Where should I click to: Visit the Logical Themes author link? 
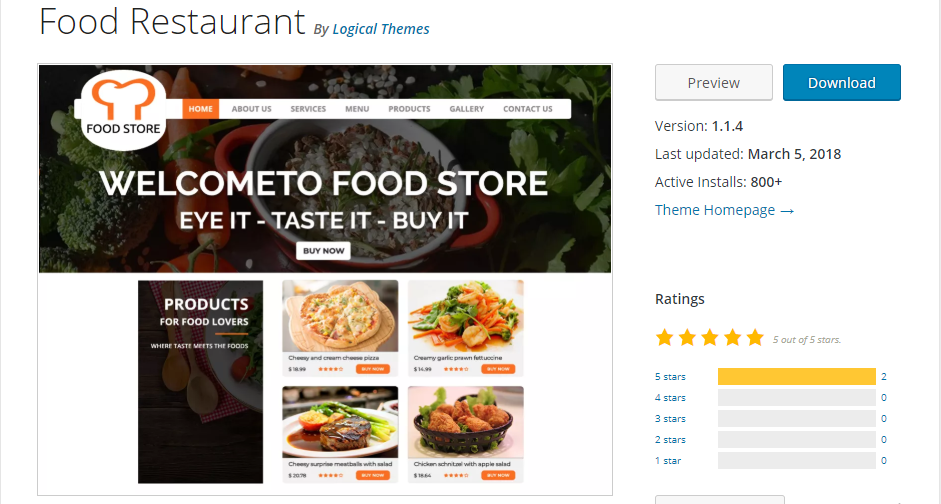pyautogui.click(x=381, y=29)
